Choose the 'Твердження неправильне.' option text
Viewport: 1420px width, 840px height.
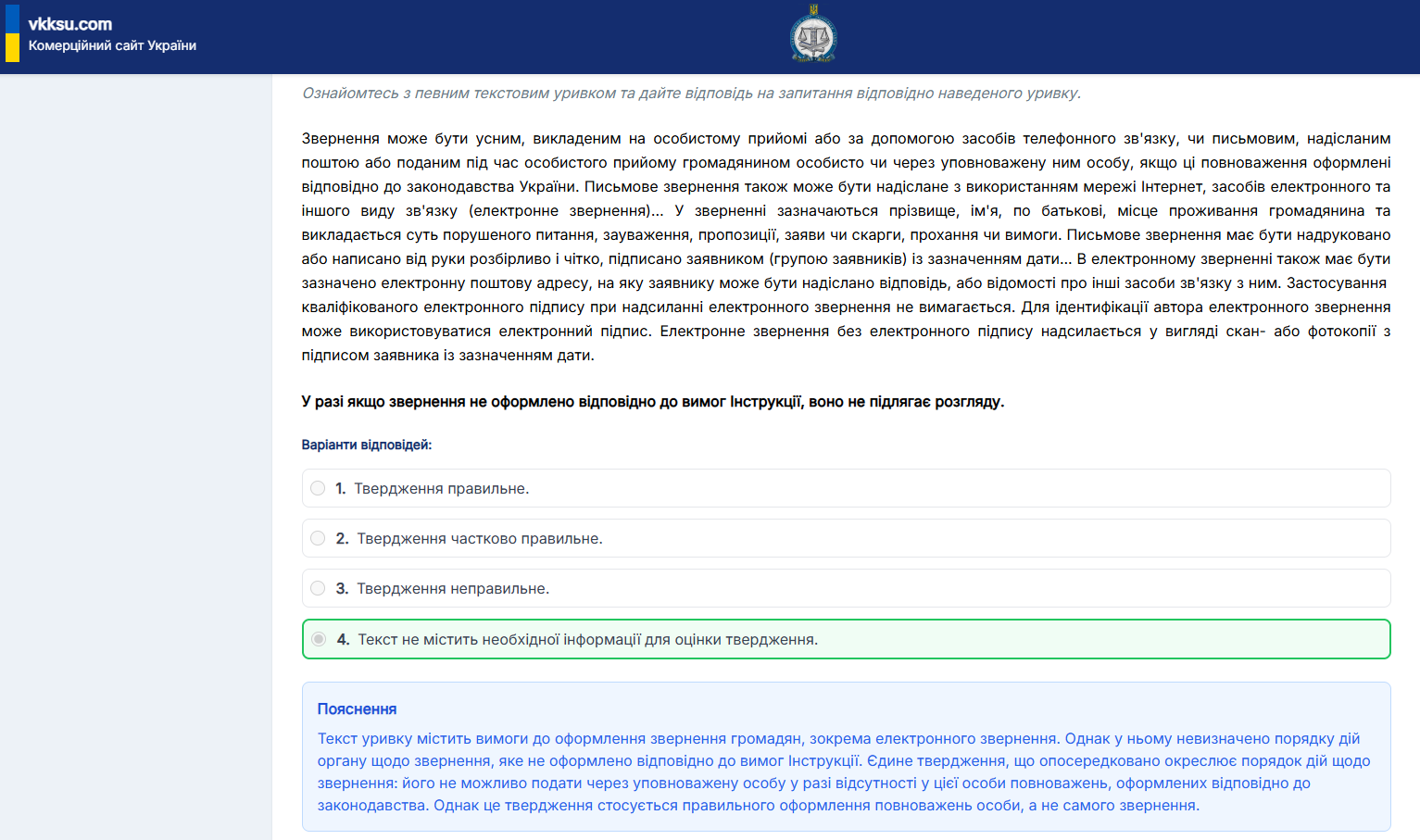pos(453,588)
